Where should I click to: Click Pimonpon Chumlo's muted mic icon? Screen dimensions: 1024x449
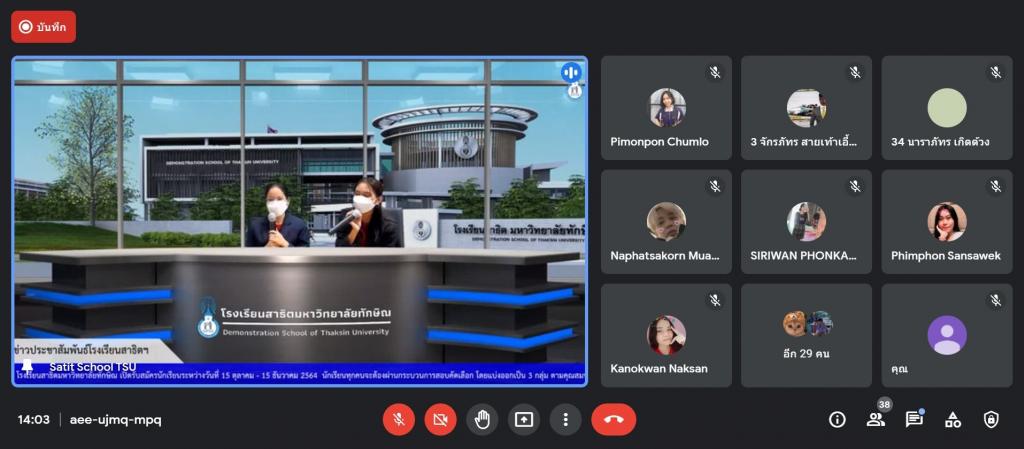pos(715,72)
